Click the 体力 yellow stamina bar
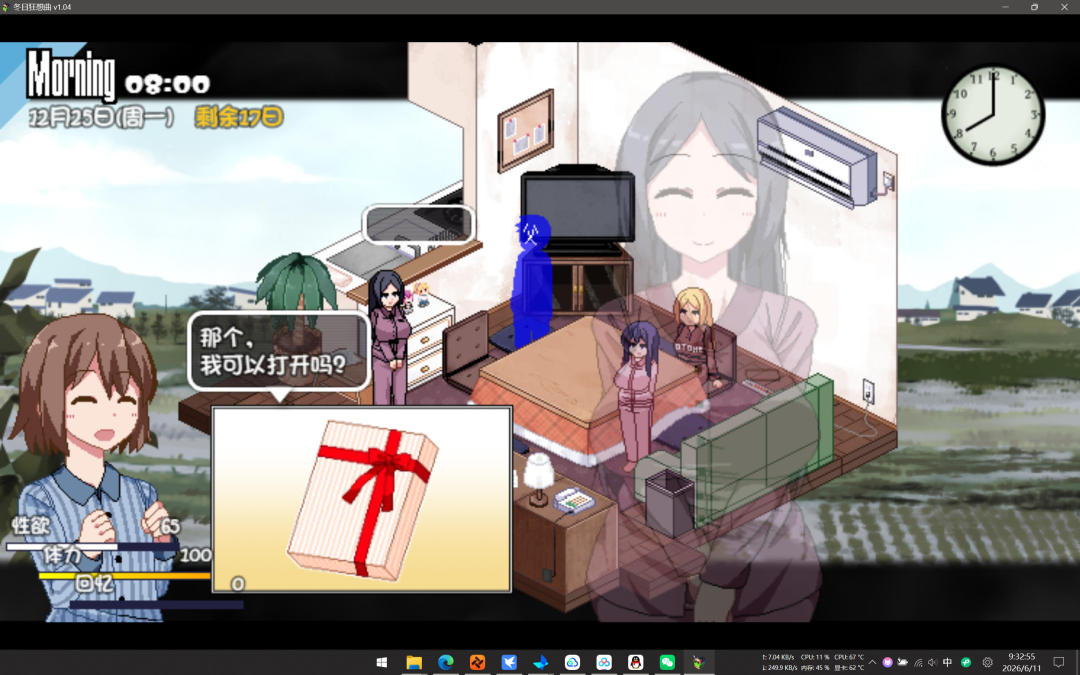This screenshot has width=1080, height=675. [x=124, y=575]
